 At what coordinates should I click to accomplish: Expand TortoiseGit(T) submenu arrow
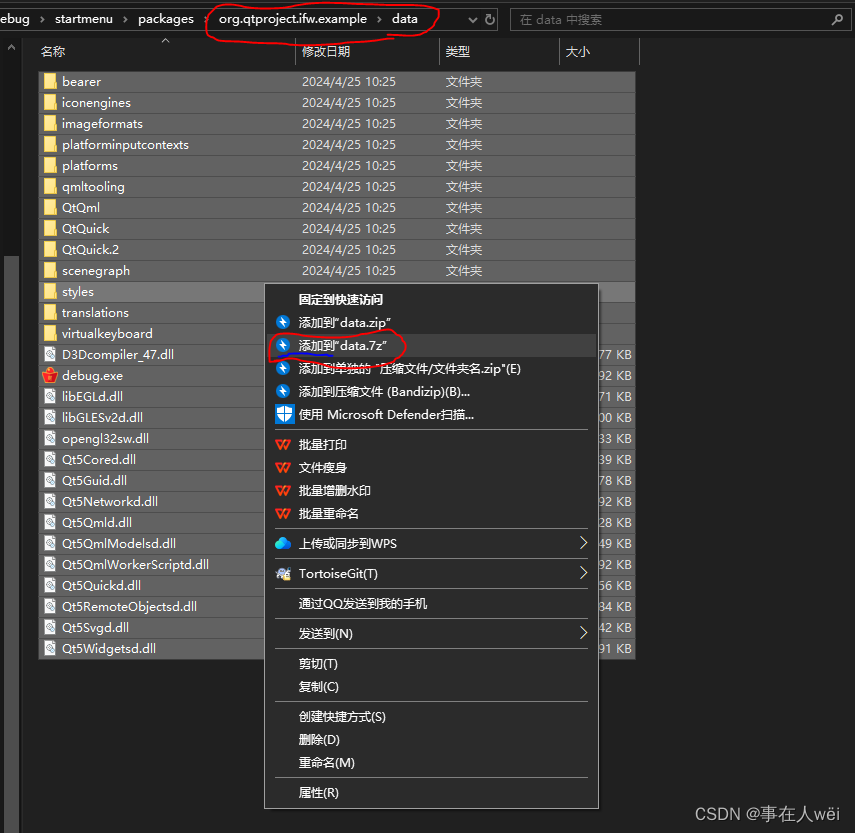(583, 573)
